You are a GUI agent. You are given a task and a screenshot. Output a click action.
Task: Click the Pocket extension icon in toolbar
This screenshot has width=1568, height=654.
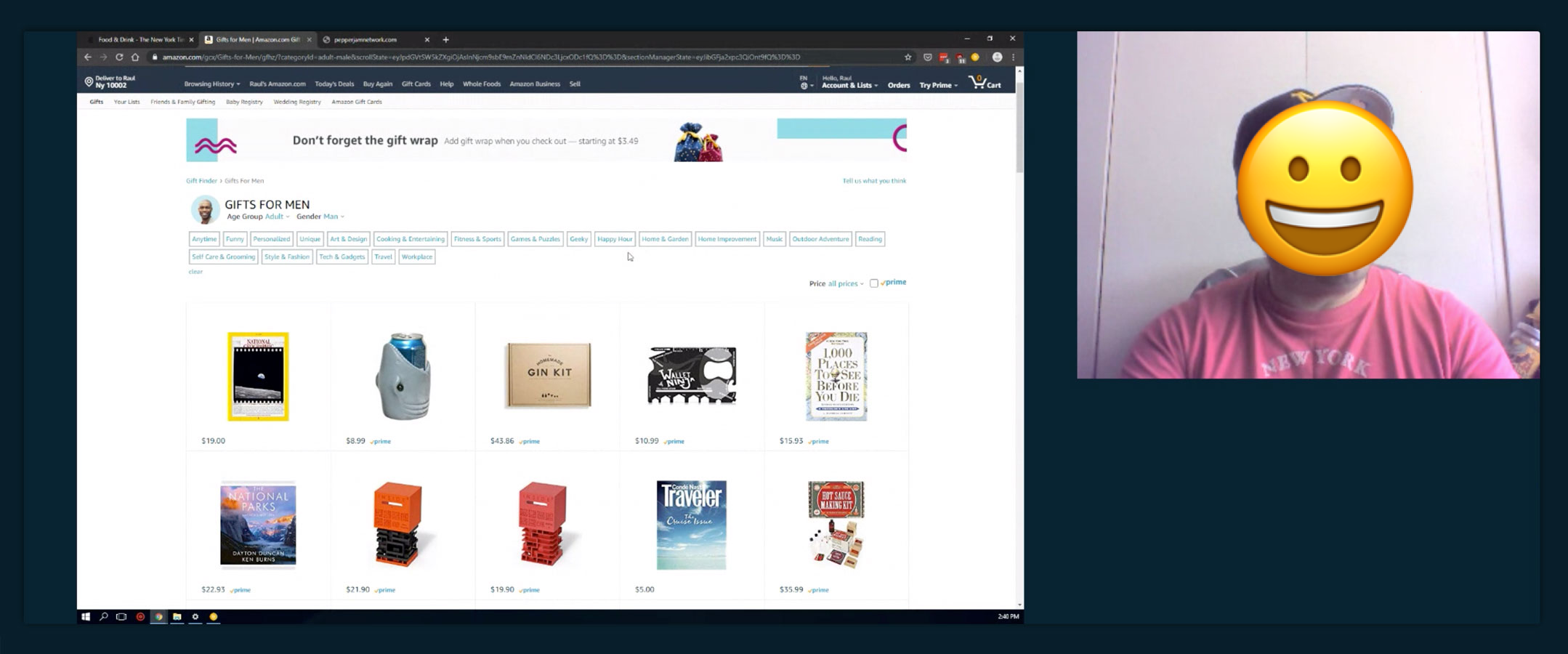[x=928, y=57]
